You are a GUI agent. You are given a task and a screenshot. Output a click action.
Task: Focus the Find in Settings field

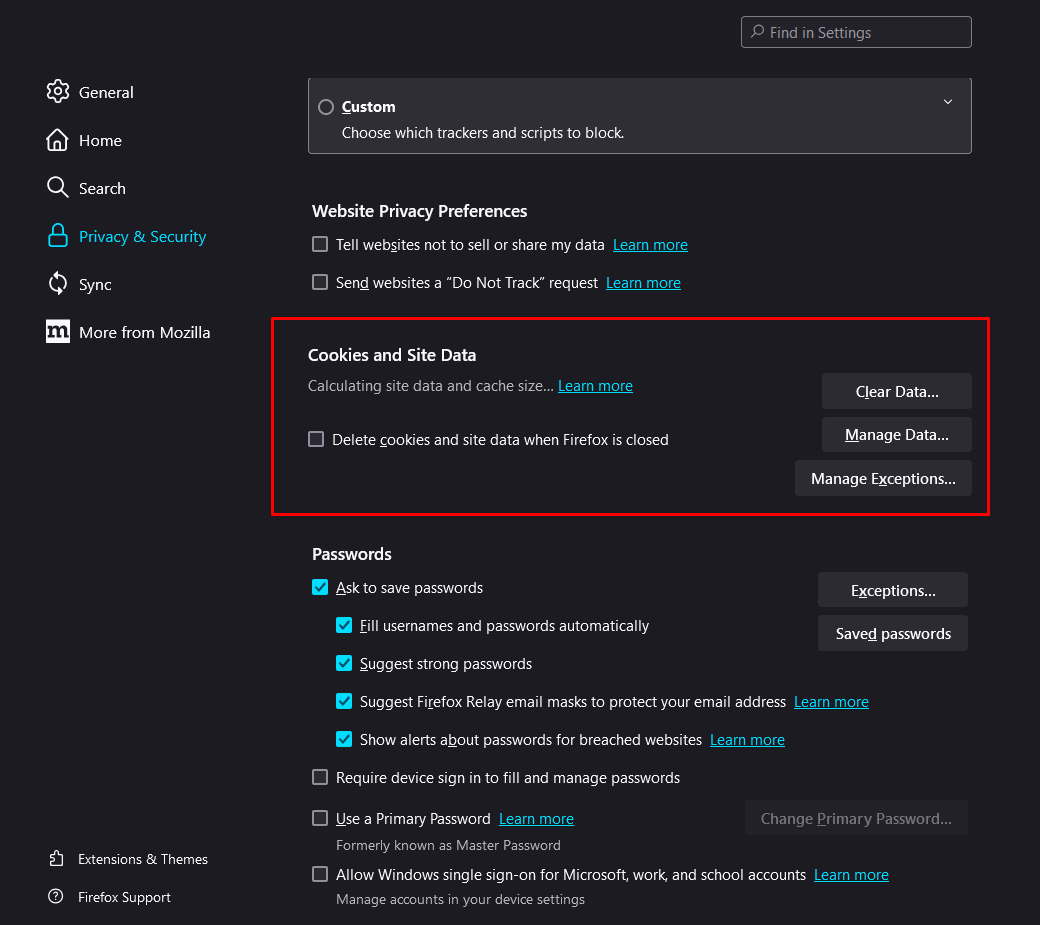click(856, 32)
